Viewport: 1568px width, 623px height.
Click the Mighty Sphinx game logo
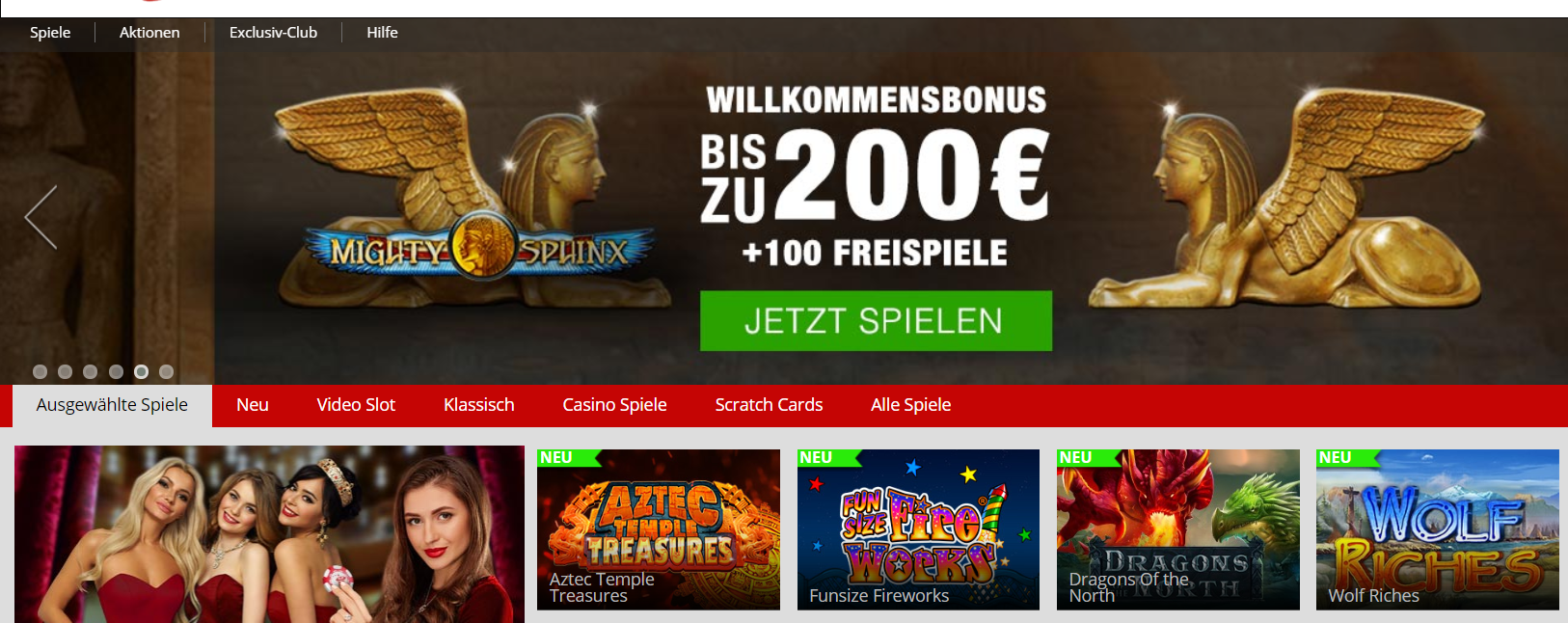click(x=479, y=249)
